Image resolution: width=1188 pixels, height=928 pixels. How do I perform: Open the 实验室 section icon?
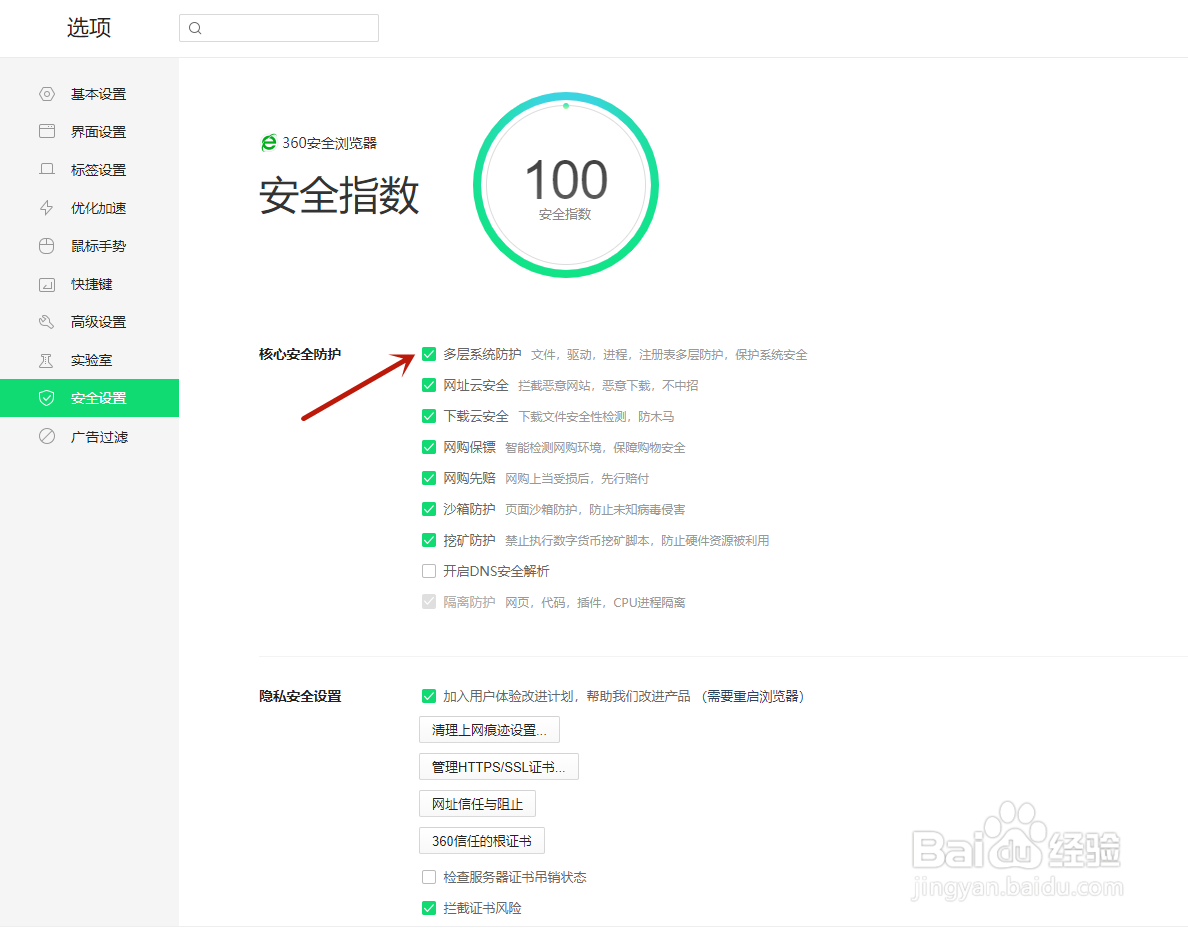click(46, 359)
